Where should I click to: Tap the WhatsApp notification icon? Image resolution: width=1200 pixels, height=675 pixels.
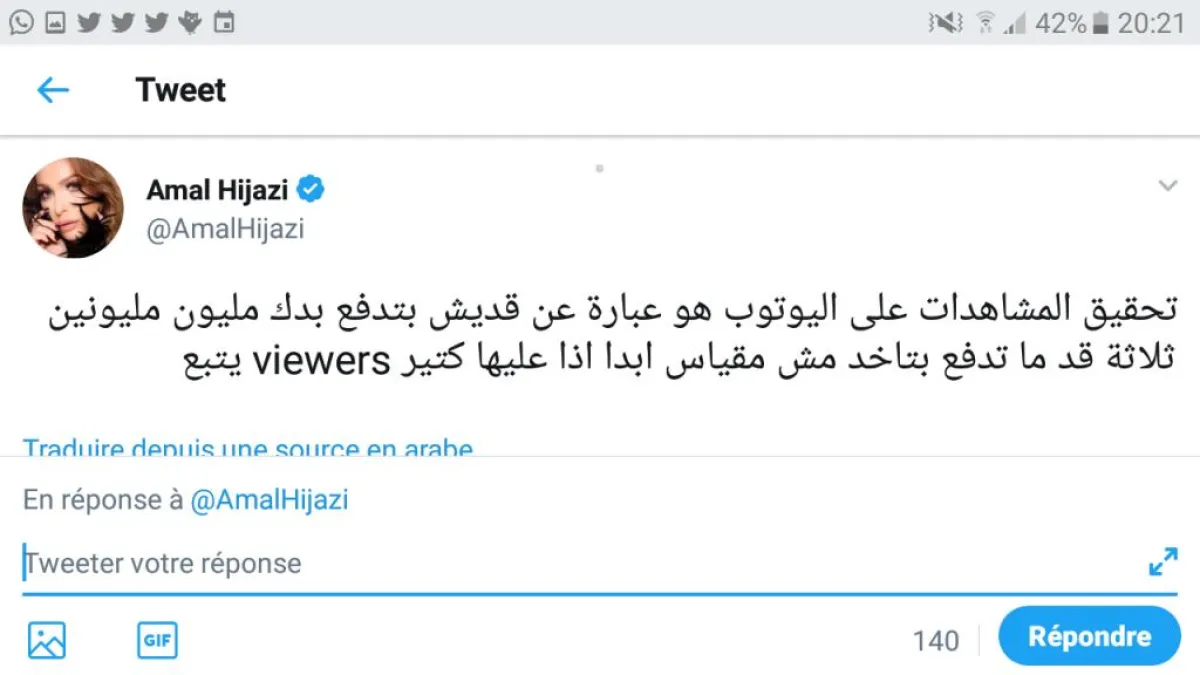point(21,22)
